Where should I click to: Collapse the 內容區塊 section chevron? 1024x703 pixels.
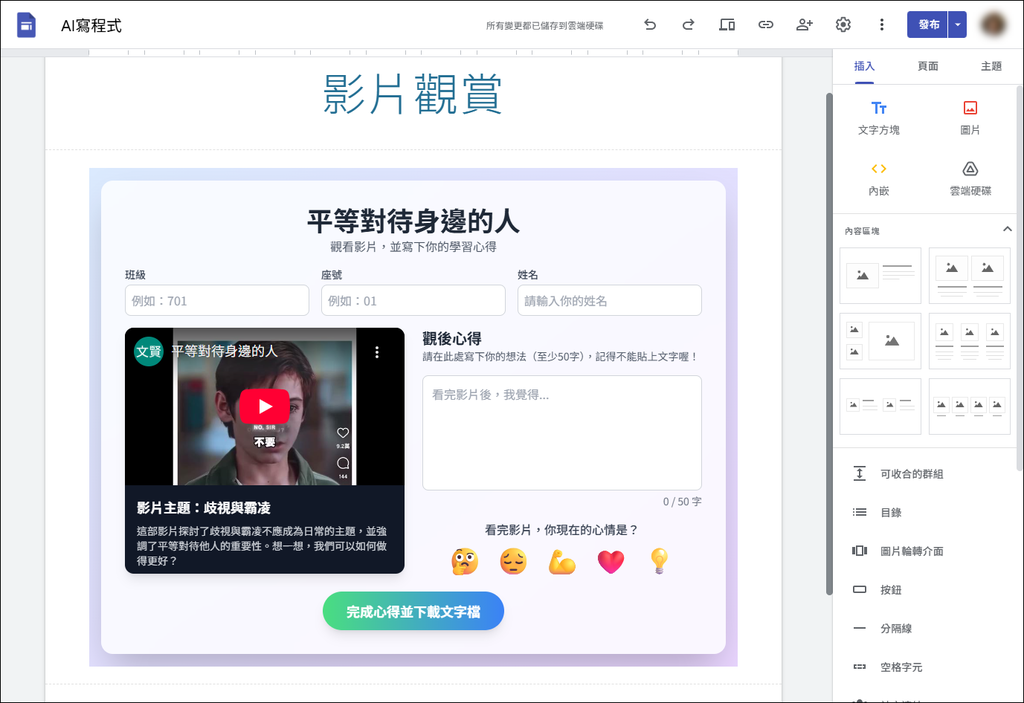coord(1007,230)
